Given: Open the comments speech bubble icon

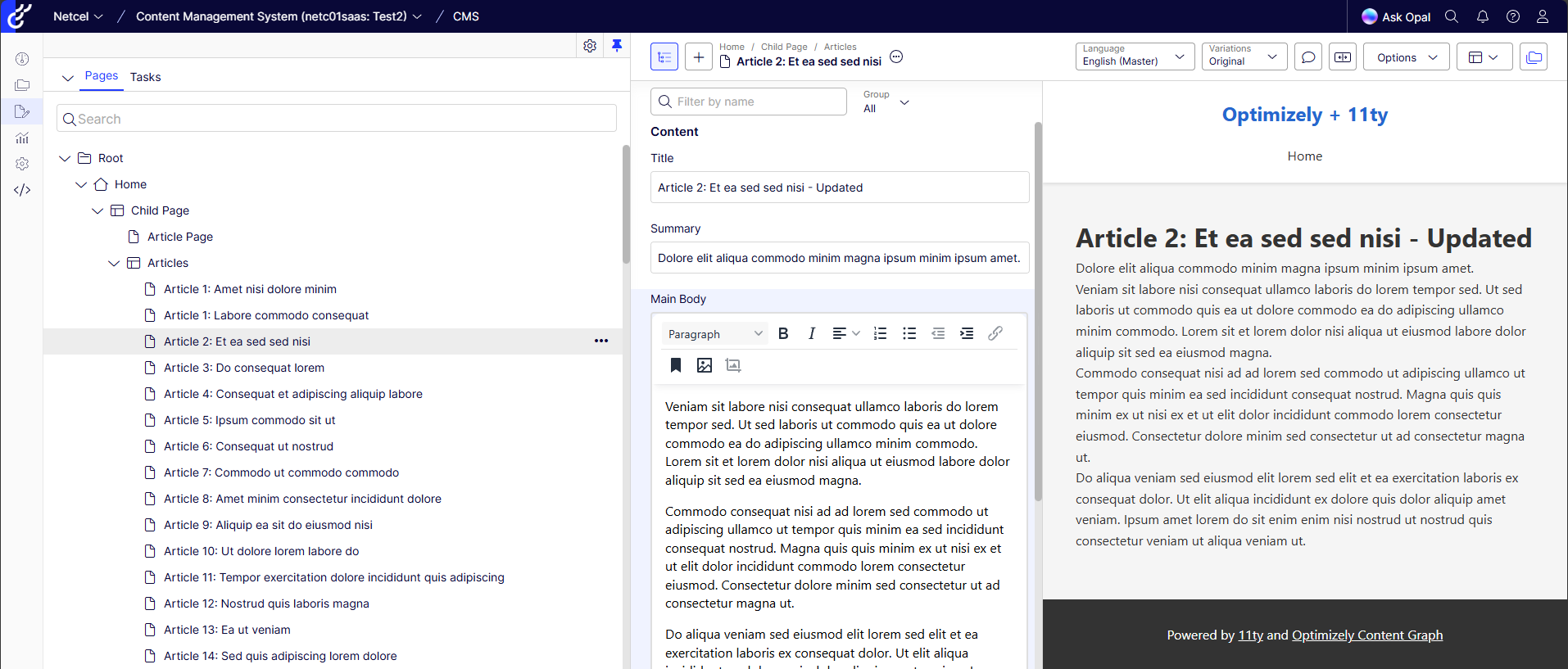Looking at the screenshot, I should tap(1308, 57).
